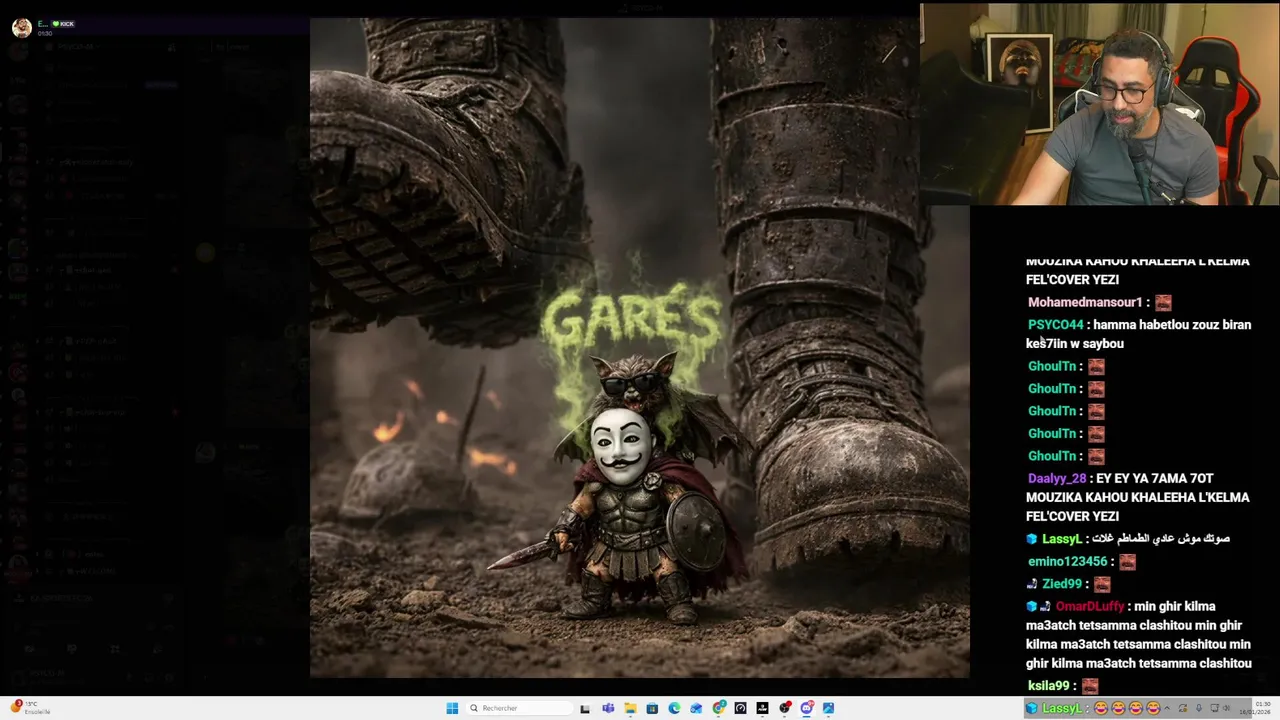Open the OBS Studio taskbar icon
1280x720 pixels.
coord(785,708)
